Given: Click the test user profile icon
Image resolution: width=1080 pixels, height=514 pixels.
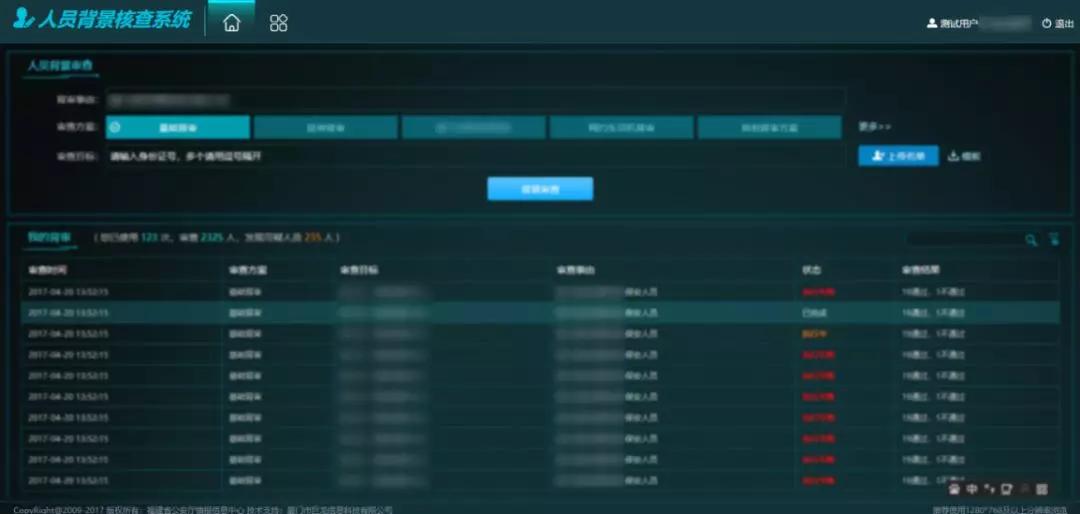Looking at the screenshot, I should [932, 23].
